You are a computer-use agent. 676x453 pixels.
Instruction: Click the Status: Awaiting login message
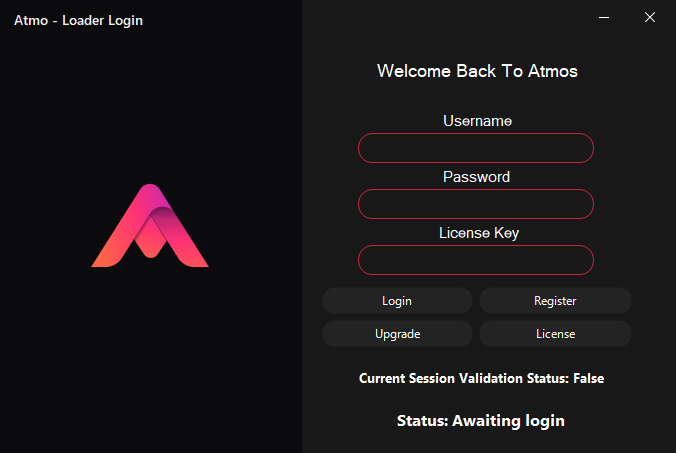click(480, 421)
